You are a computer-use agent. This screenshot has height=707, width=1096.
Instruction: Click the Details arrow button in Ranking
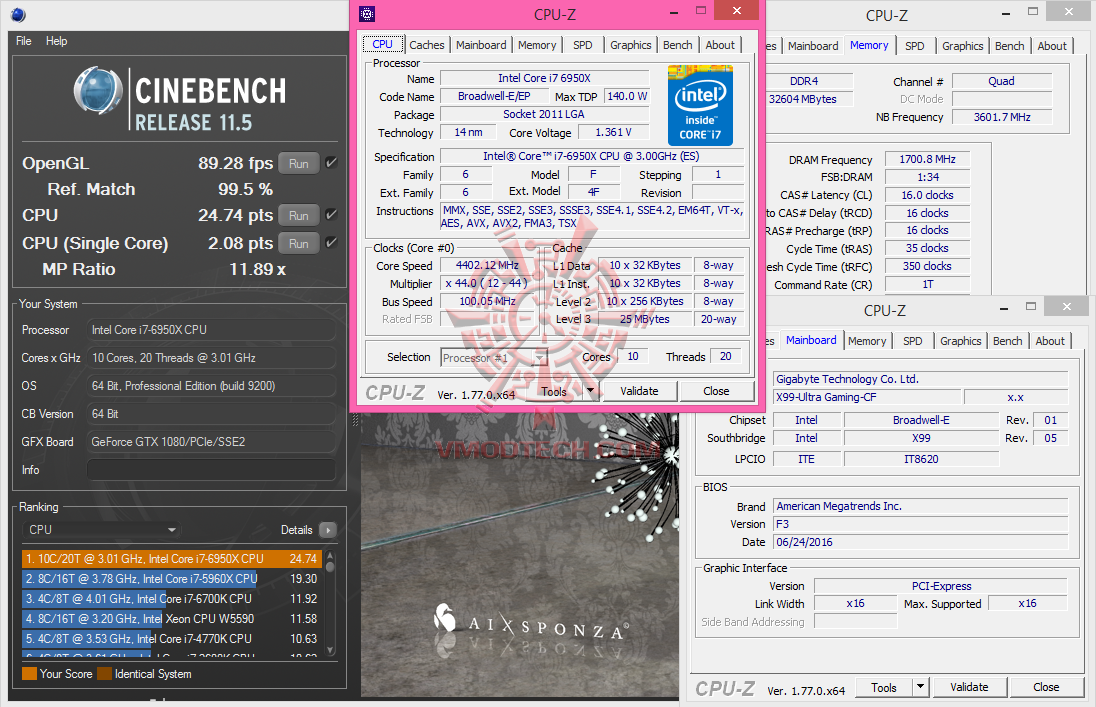pos(327,530)
